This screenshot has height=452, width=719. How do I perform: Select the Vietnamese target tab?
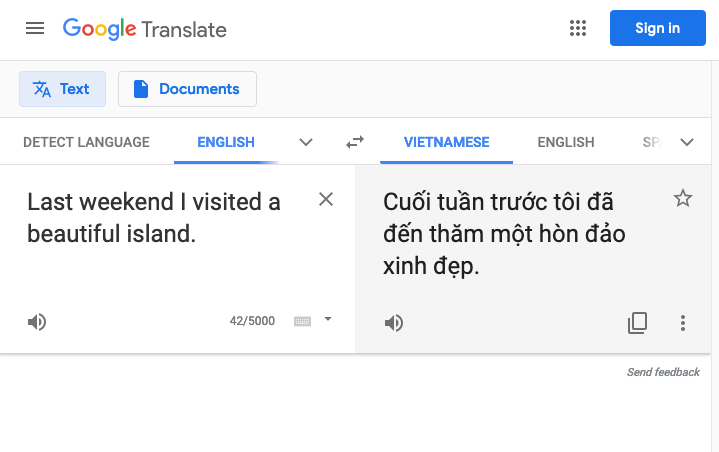pyautogui.click(x=446, y=142)
